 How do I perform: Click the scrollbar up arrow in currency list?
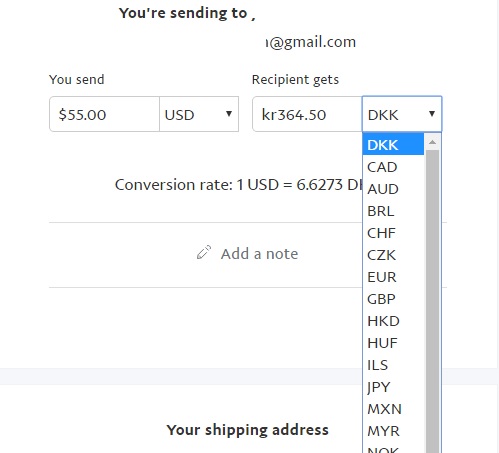pyautogui.click(x=432, y=142)
